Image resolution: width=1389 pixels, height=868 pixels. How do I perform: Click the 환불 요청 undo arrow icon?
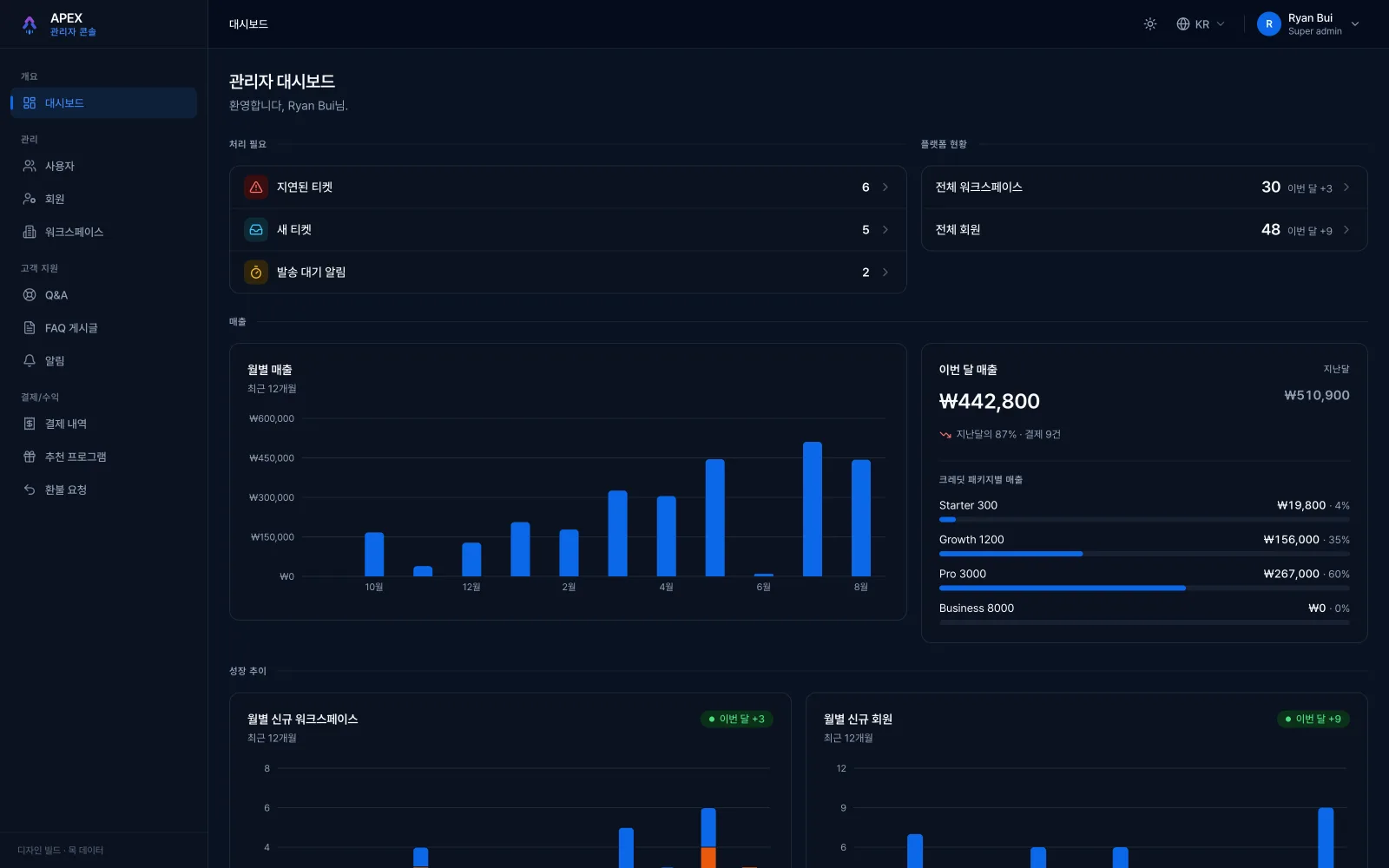click(30, 490)
